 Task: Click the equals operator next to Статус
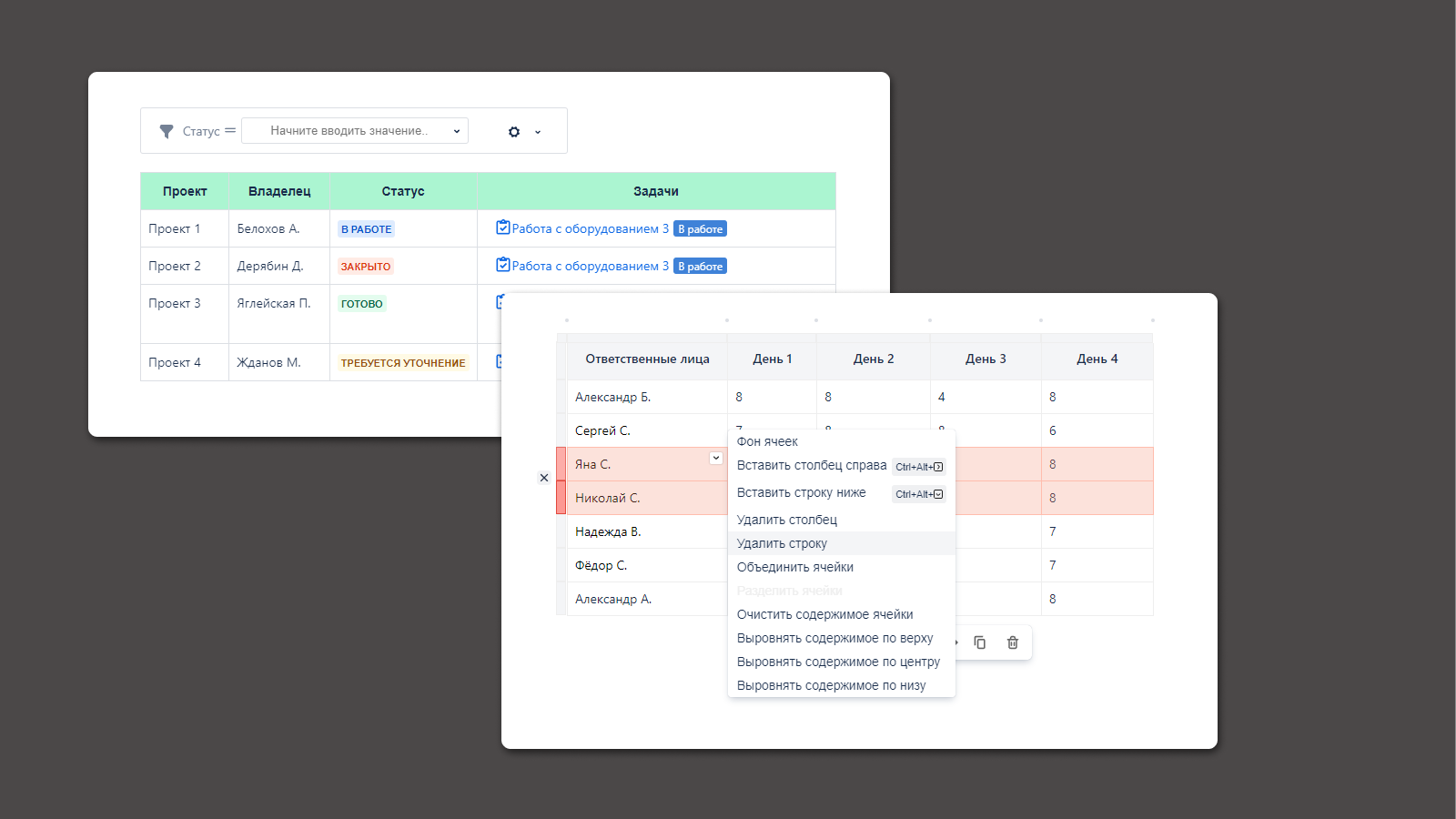[x=230, y=131]
